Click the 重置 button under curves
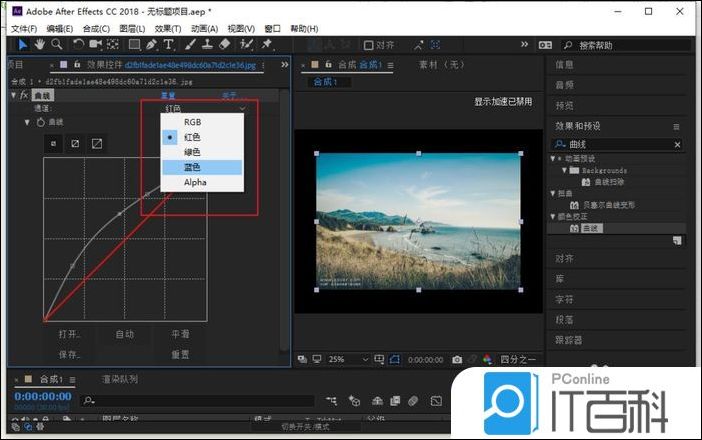The image size is (702, 440). tap(180, 354)
